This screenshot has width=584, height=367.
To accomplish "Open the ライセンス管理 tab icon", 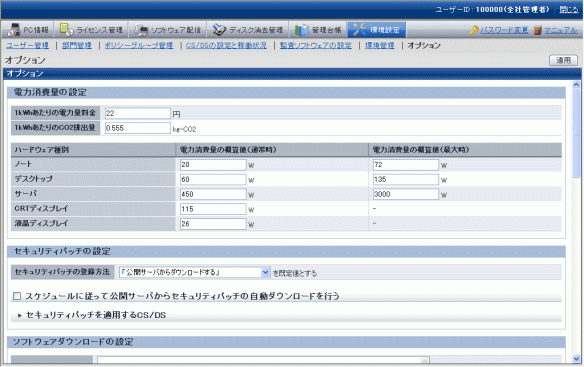I will [x=66, y=30].
